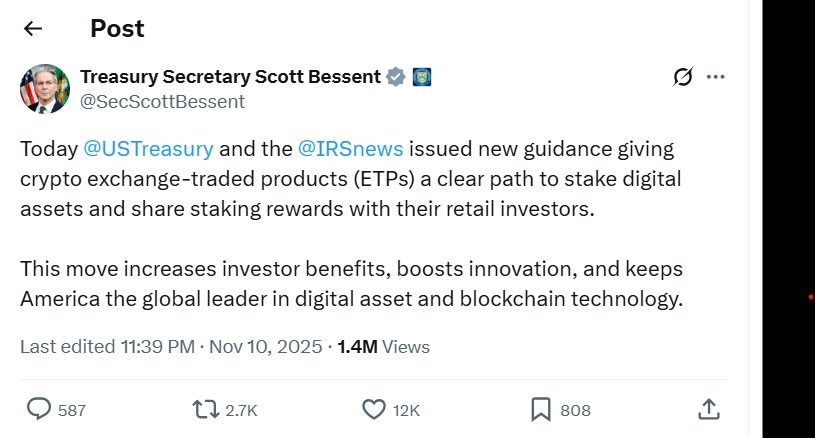Click the 1.4M Views count
Screen dimensions: 815x438
[x=383, y=347]
